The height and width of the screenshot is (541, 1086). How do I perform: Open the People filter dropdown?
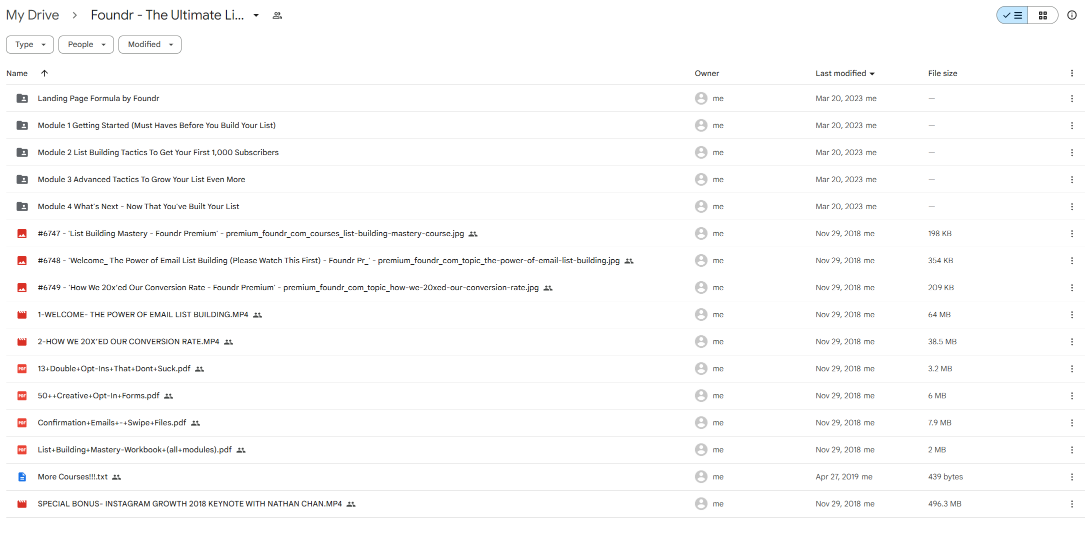tap(86, 44)
